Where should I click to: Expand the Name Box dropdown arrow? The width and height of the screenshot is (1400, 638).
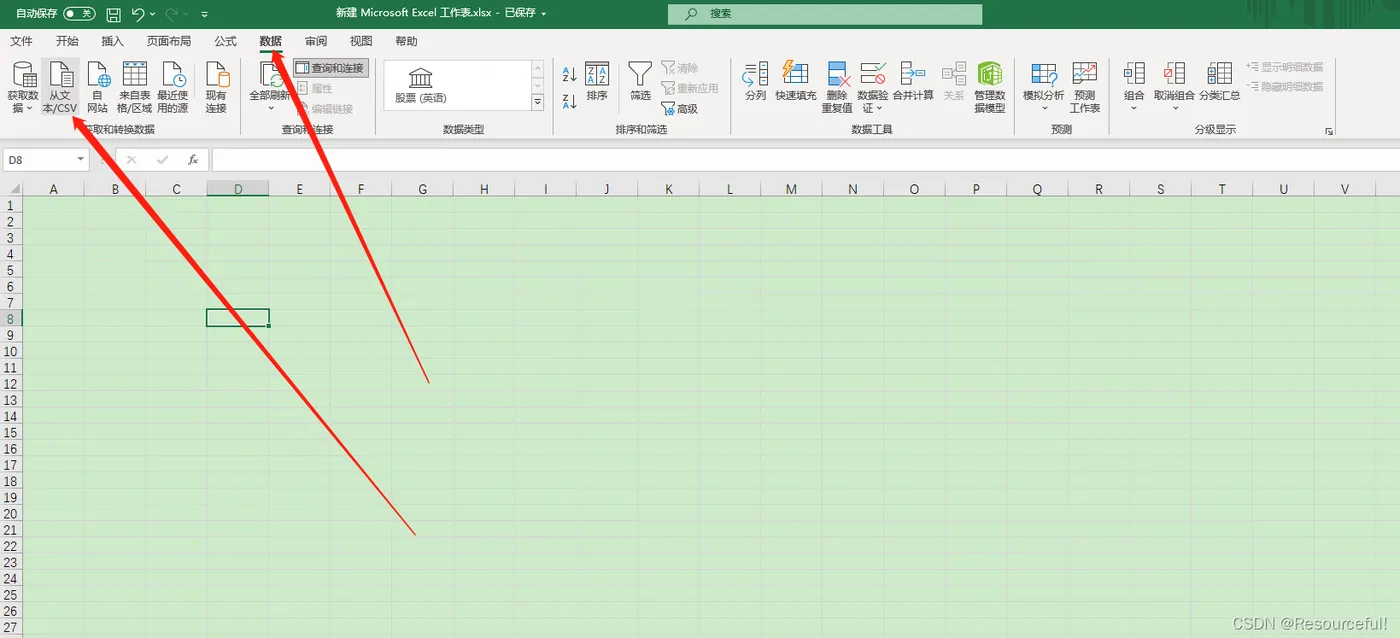click(81, 160)
